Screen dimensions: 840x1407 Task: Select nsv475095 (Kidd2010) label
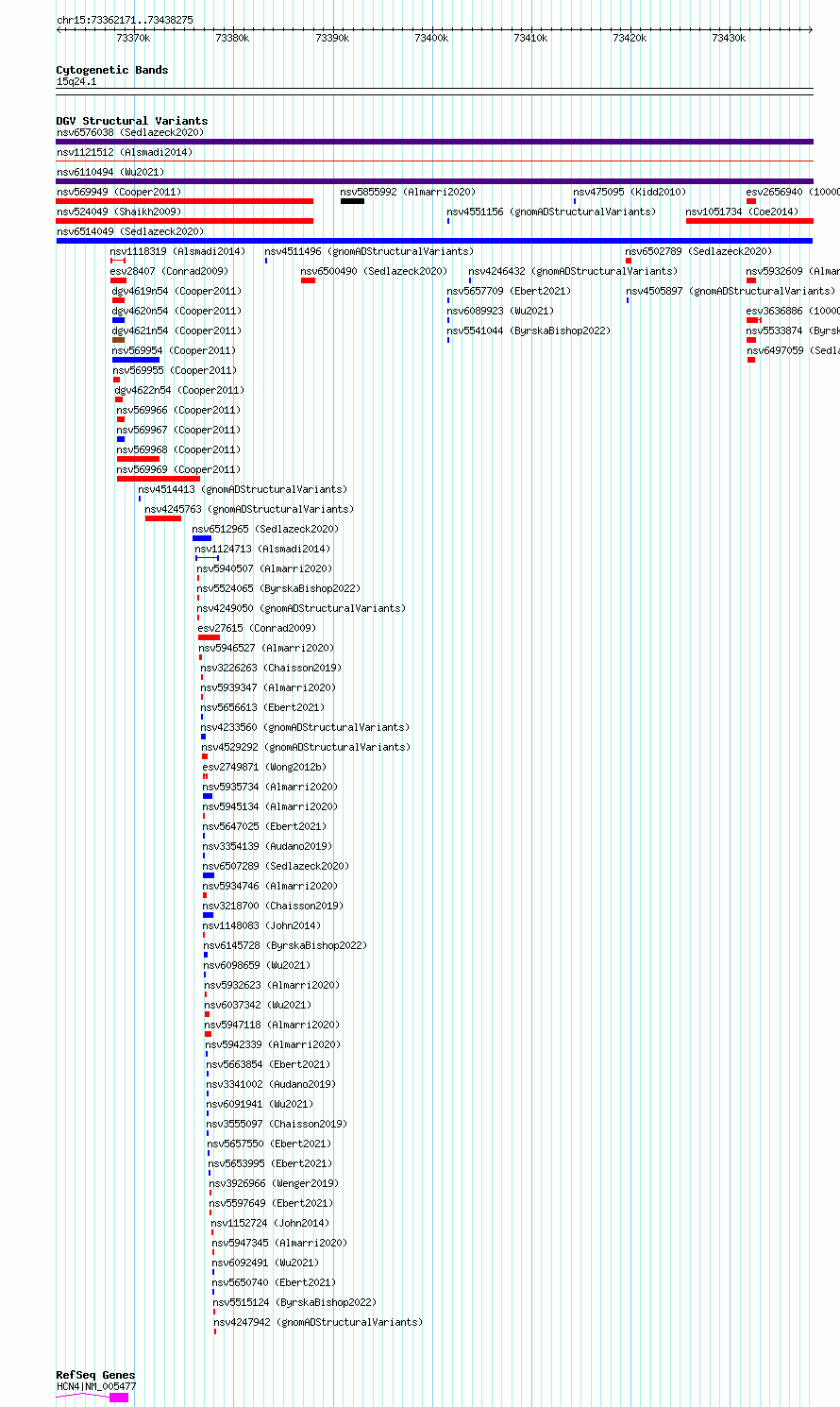[630, 192]
